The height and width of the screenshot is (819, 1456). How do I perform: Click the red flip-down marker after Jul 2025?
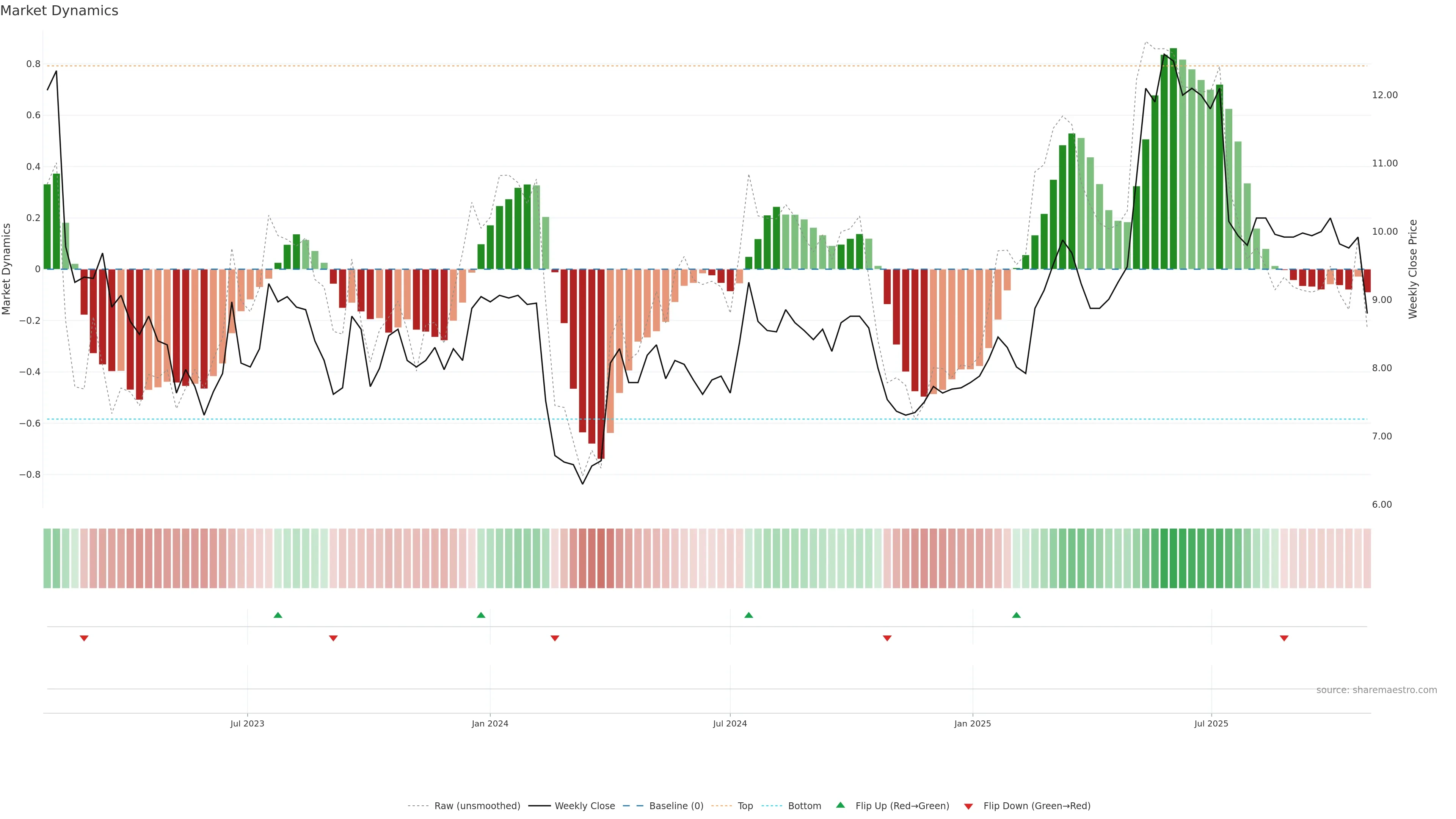coord(1284,638)
